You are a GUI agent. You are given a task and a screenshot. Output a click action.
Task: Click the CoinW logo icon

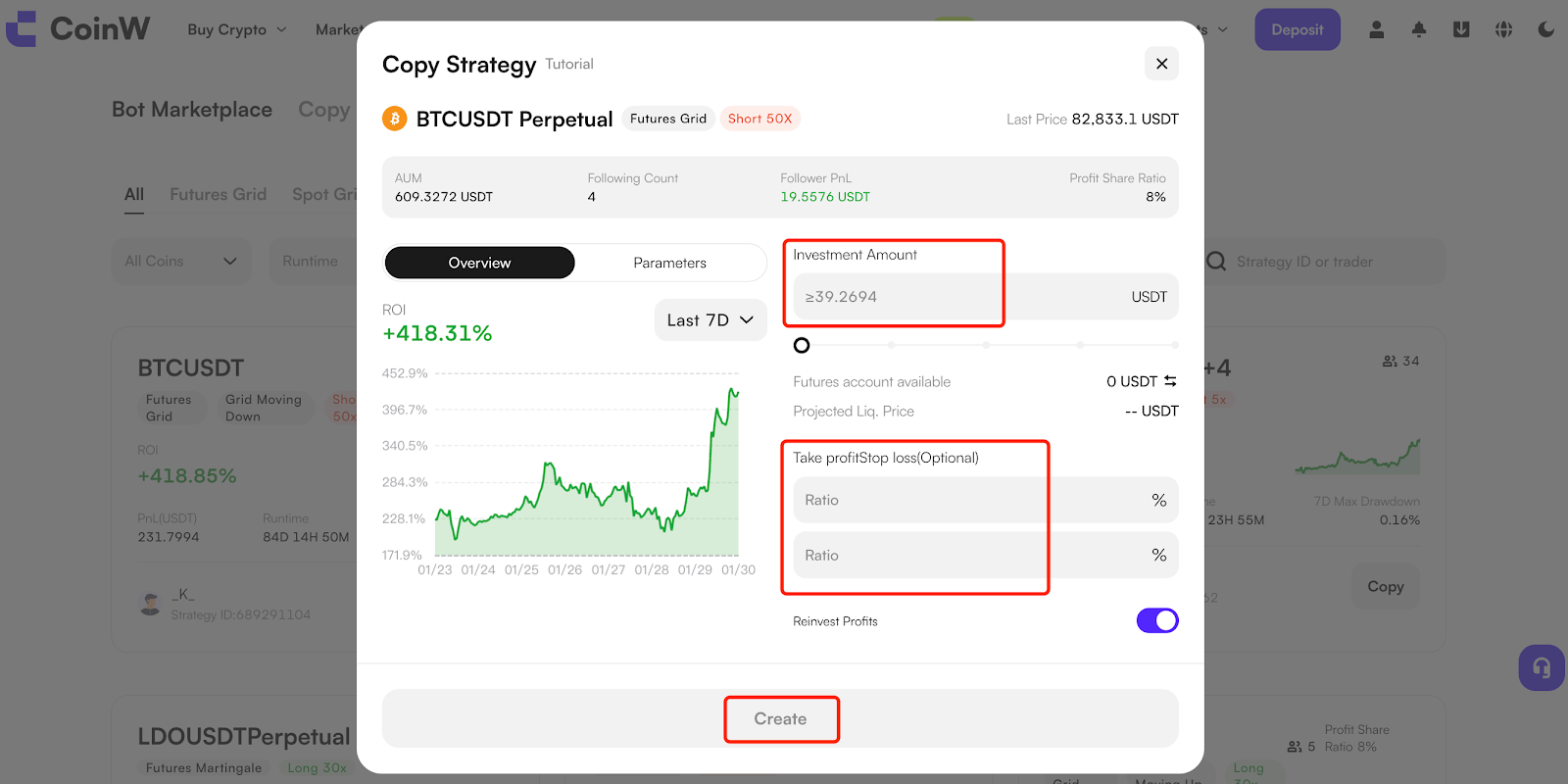click(22, 28)
